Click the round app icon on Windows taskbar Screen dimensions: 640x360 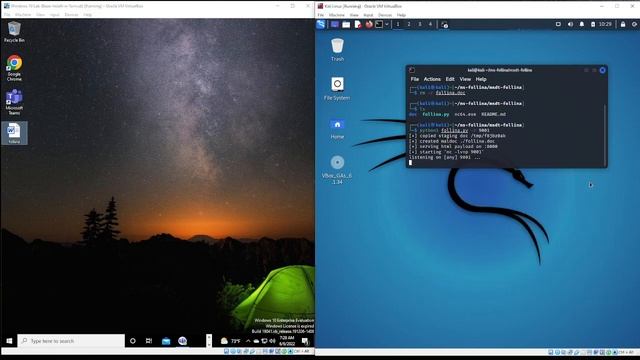(x=182, y=341)
